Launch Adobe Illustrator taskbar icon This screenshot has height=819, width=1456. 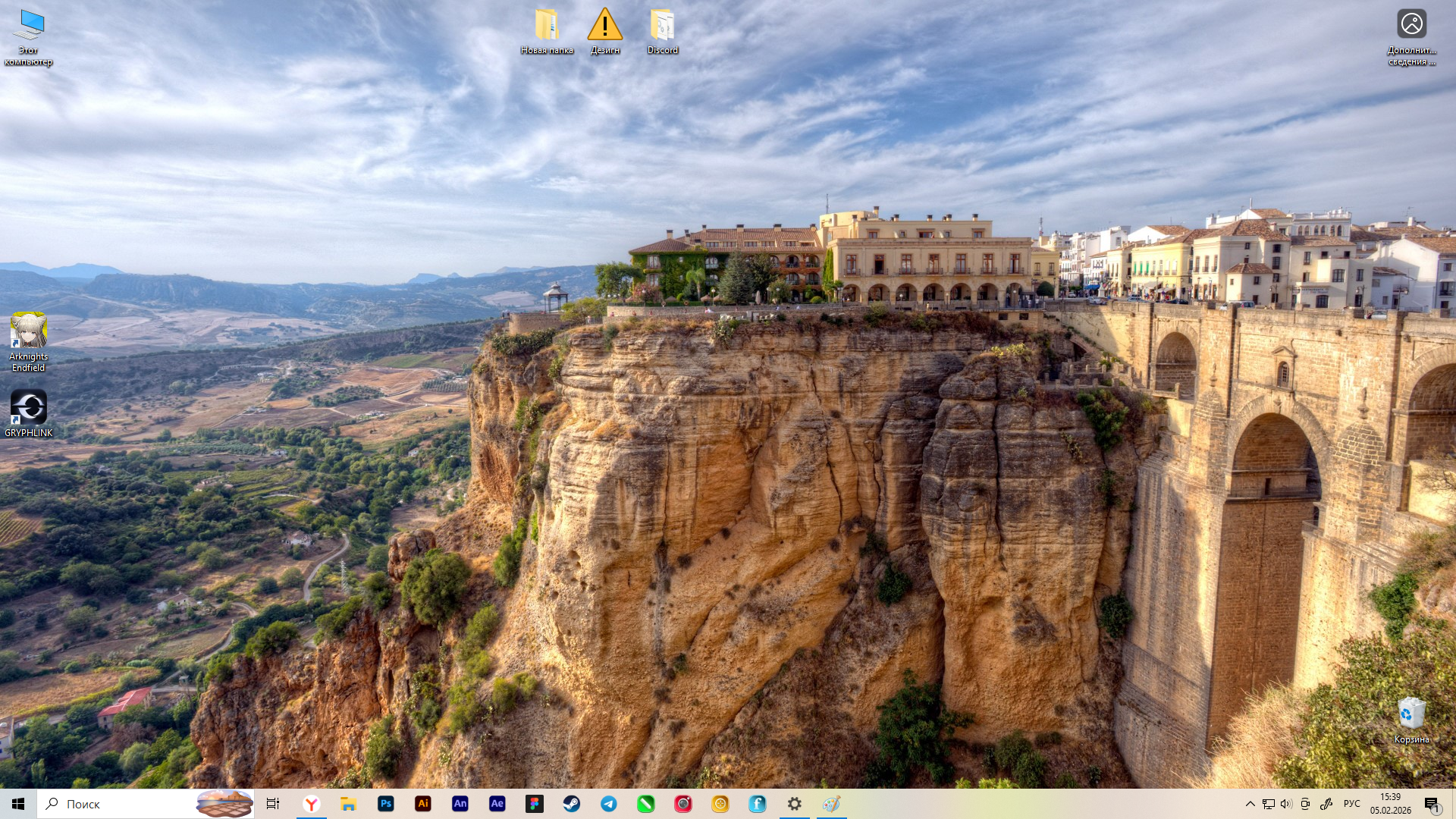[x=423, y=804]
